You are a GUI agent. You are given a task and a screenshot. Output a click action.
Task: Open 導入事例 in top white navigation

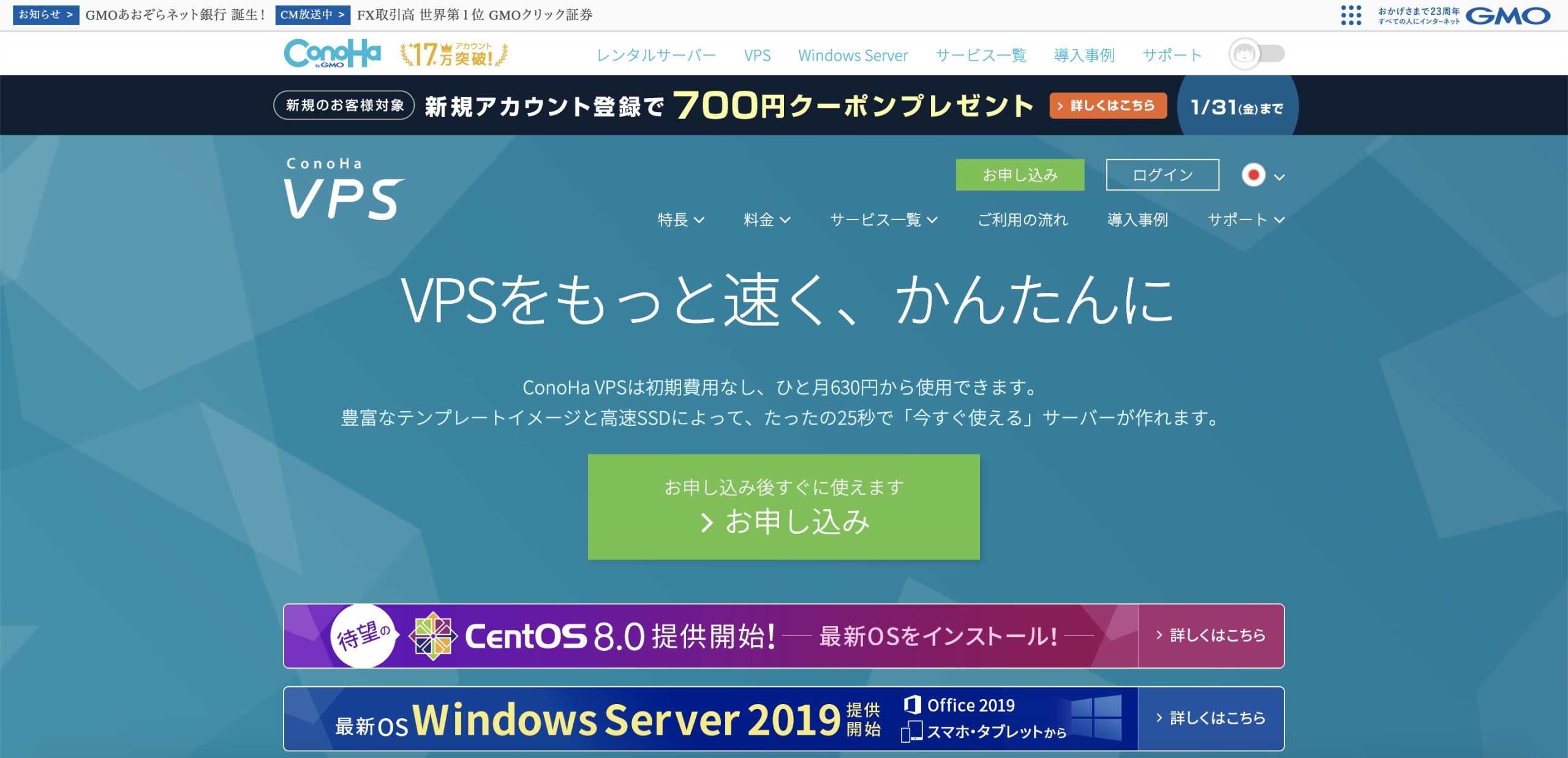point(1084,55)
